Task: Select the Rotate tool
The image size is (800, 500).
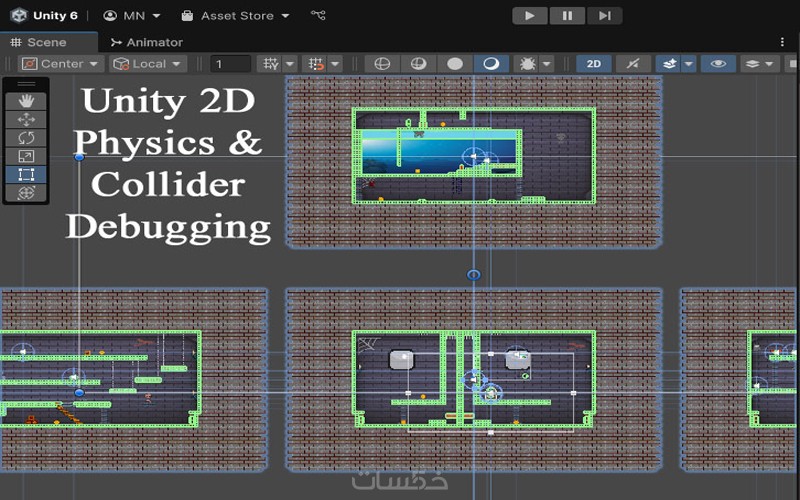Action: click(26, 138)
